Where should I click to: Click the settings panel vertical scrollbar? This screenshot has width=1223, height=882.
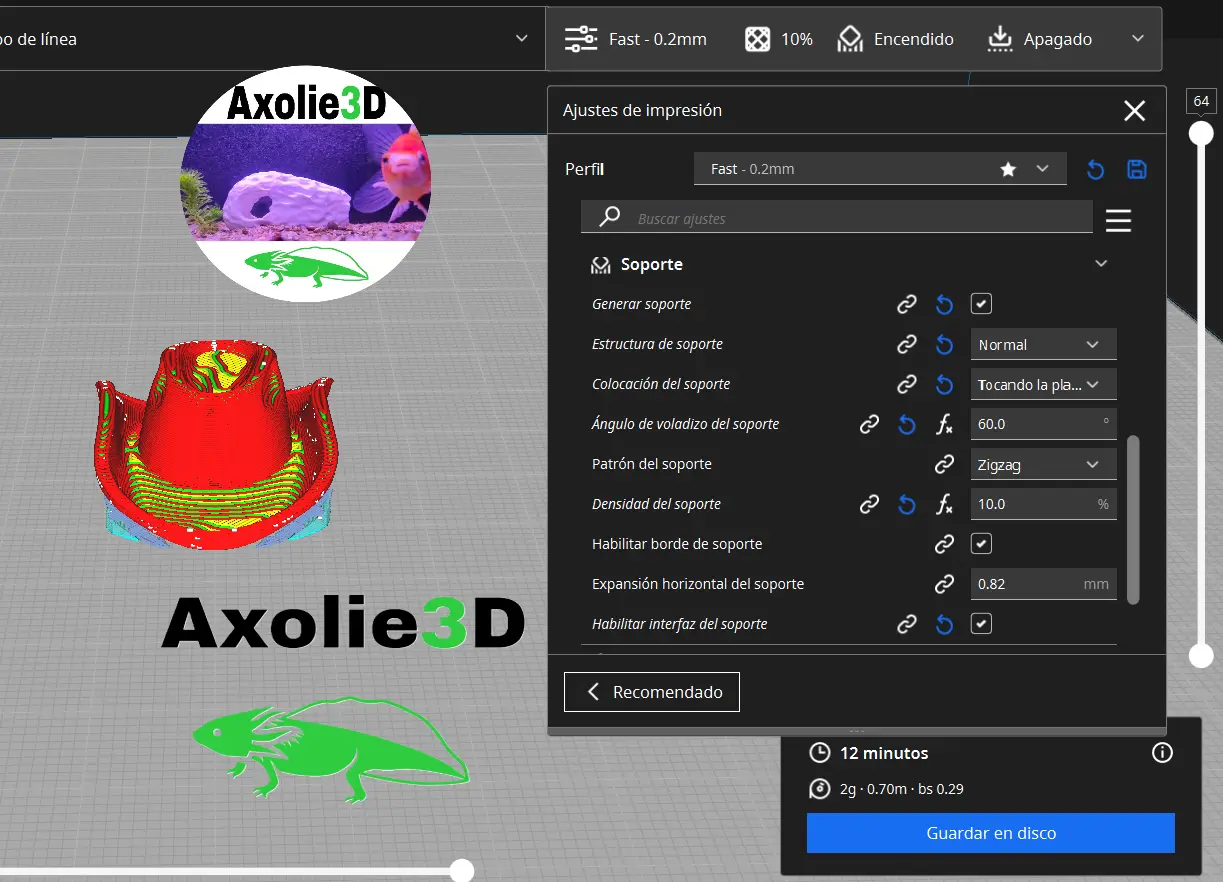click(1133, 520)
